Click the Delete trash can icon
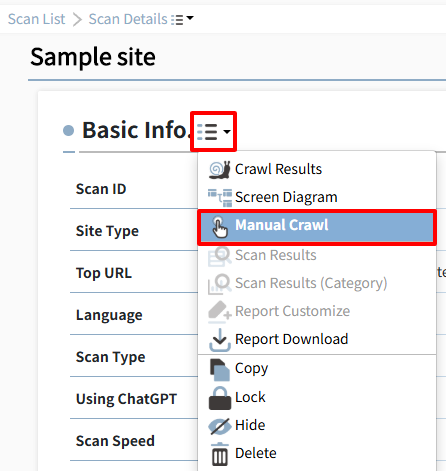Image resolution: width=446 pixels, height=471 pixels. click(x=220, y=454)
